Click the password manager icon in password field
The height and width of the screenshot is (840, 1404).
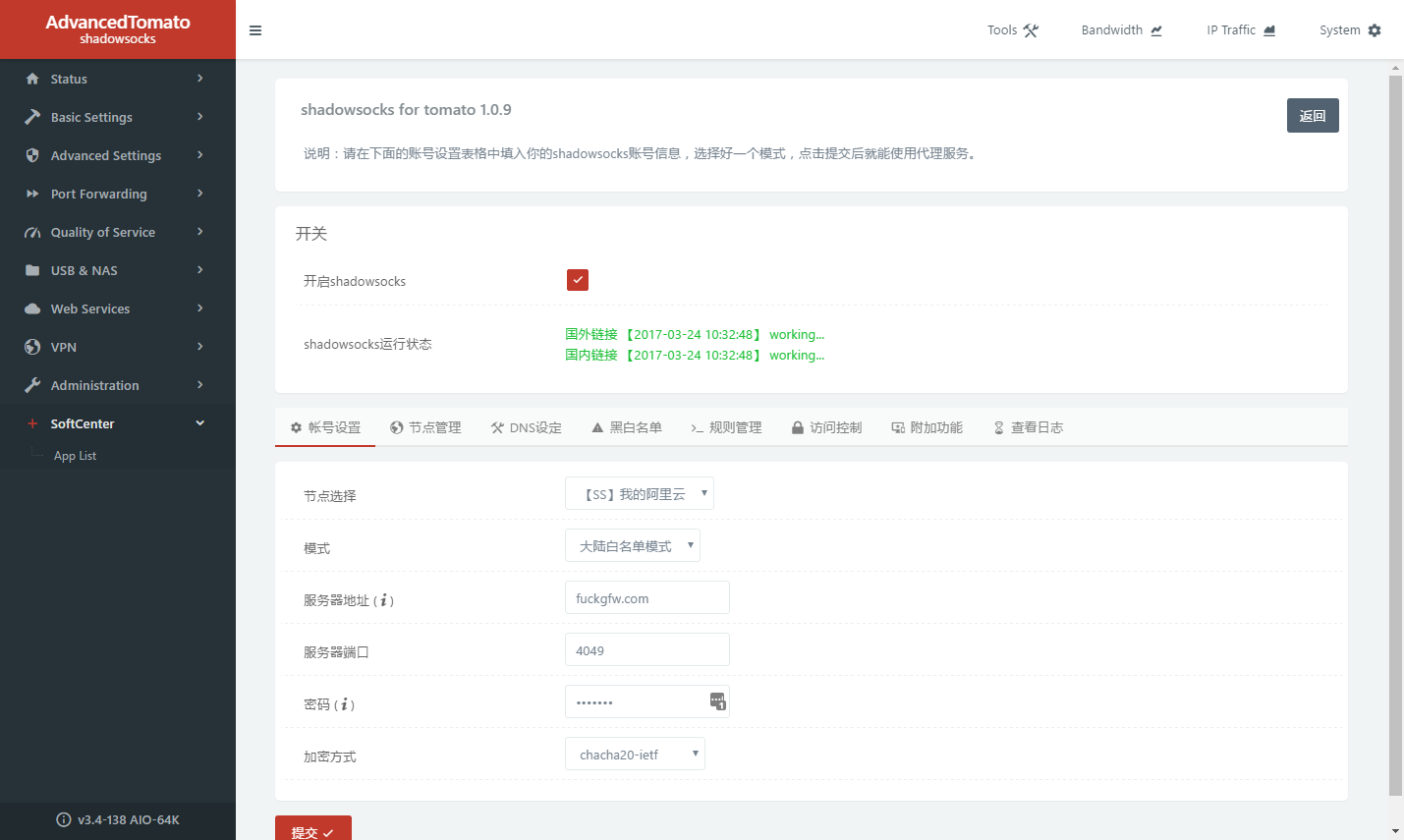[x=717, y=700]
